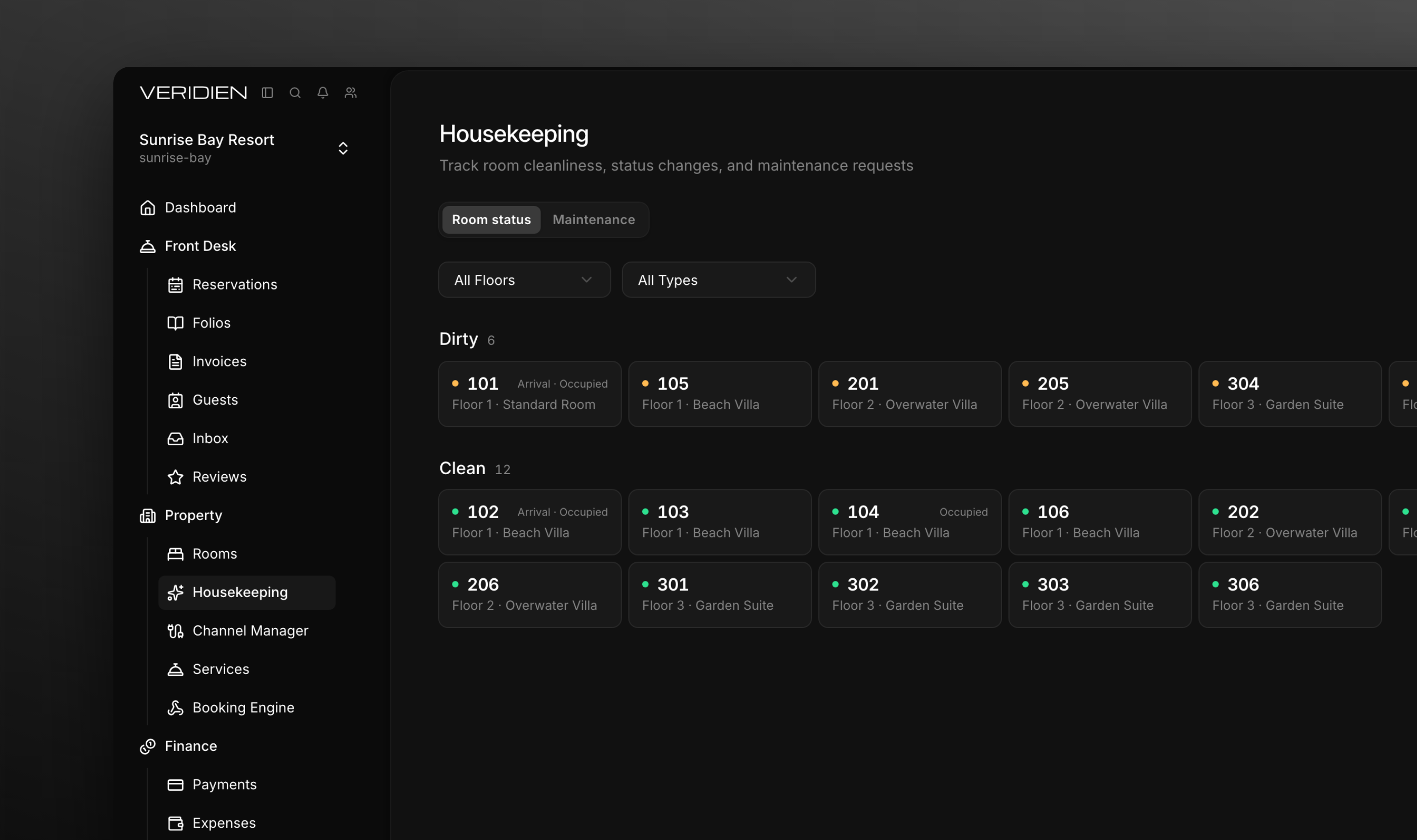Click the Expenses wallet icon
Viewport: 1417px width, 840px height.
coord(176,824)
